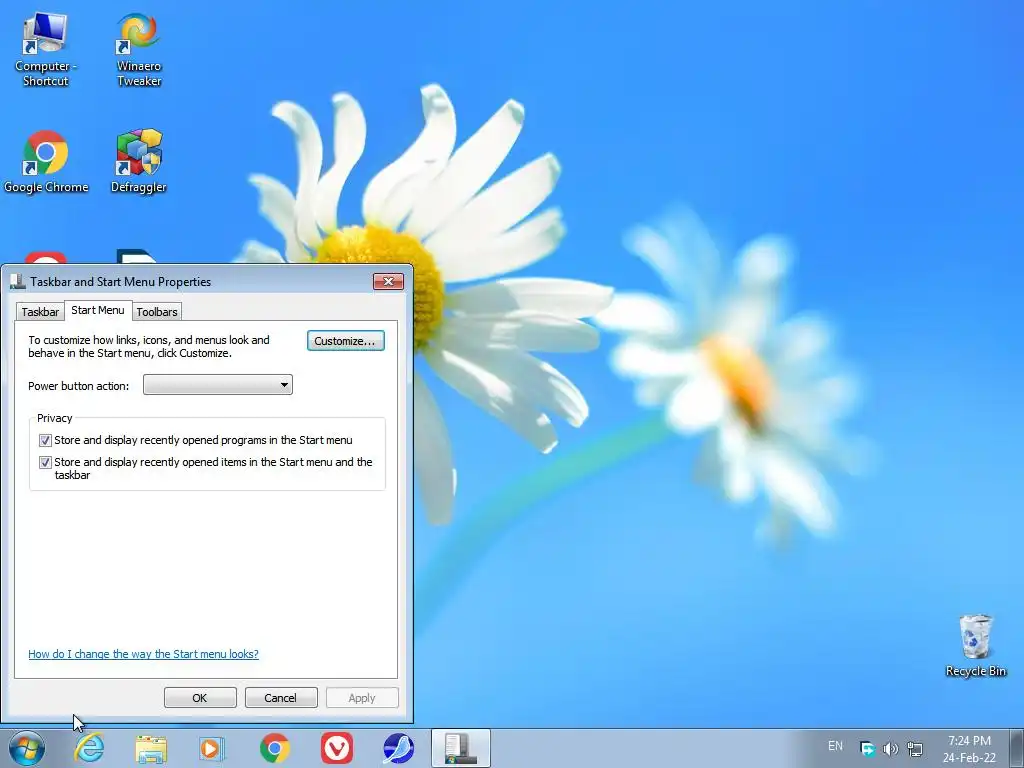Expand the Power button action dropdown

pos(218,385)
